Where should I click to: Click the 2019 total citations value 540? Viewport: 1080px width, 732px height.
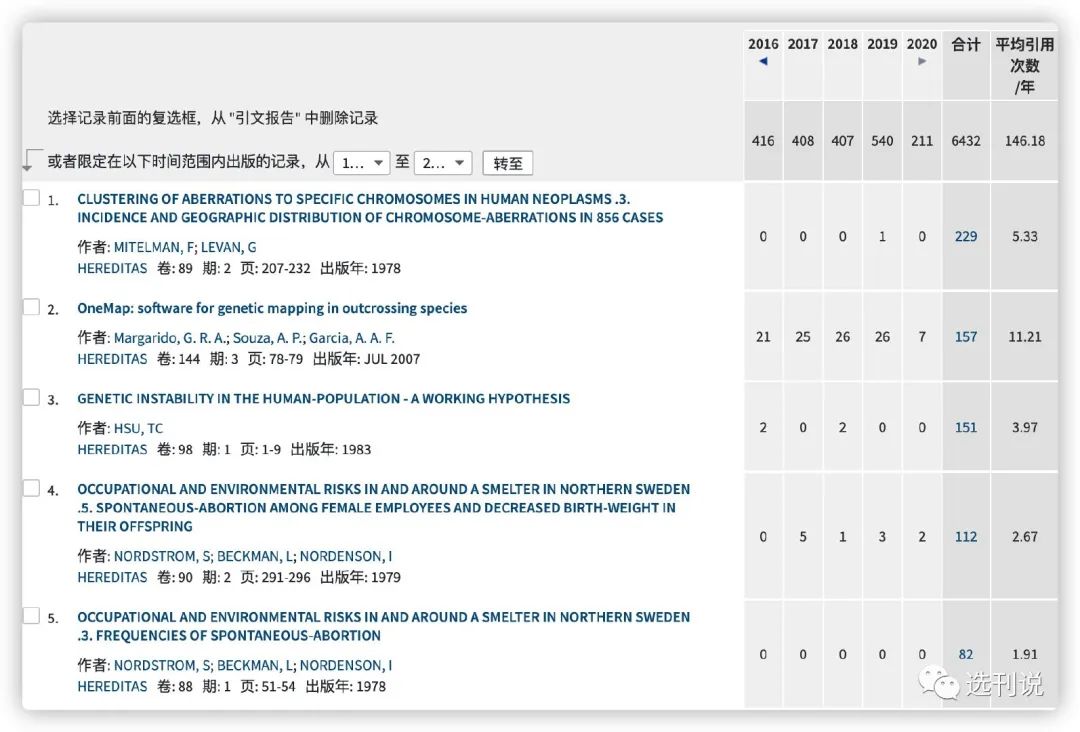pyautogui.click(x=882, y=140)
